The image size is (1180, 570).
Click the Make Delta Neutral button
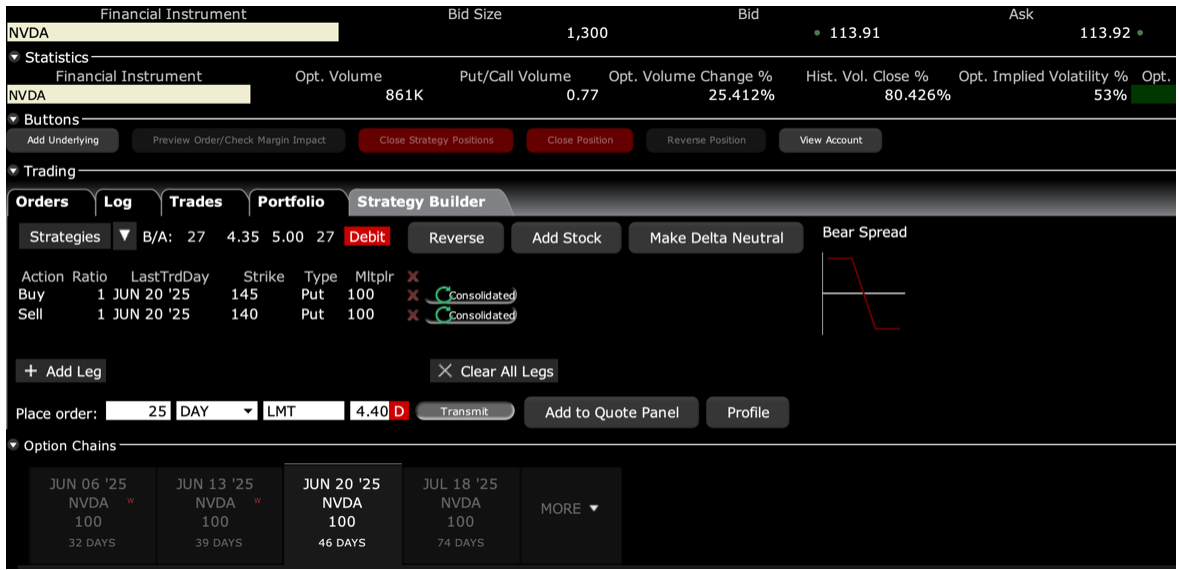[716, 238]
